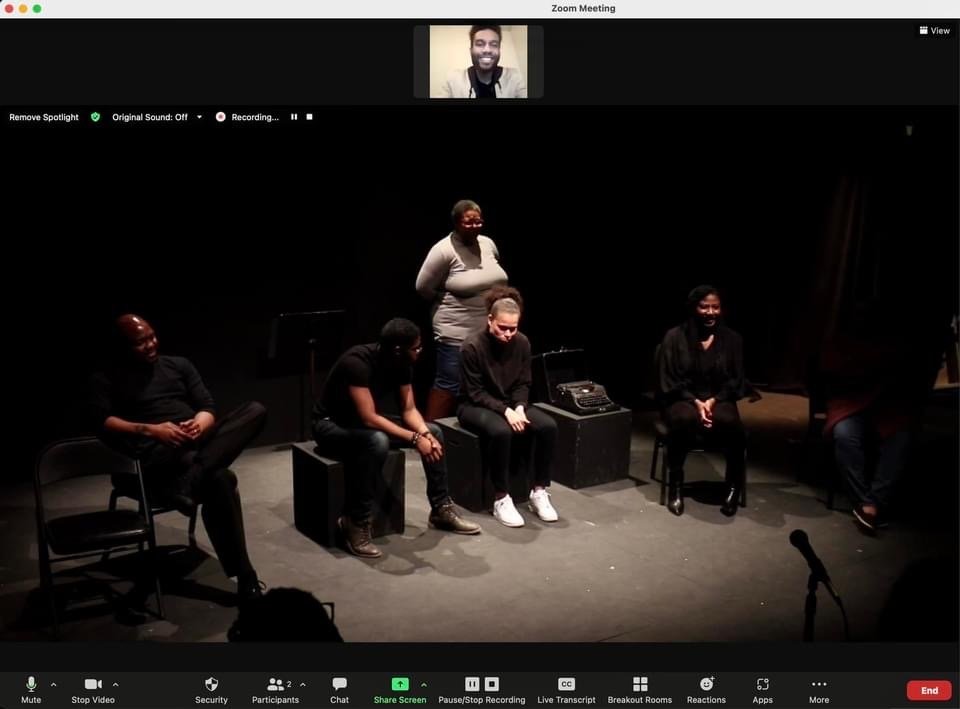Open Zoom Apps

coord(762,689)
